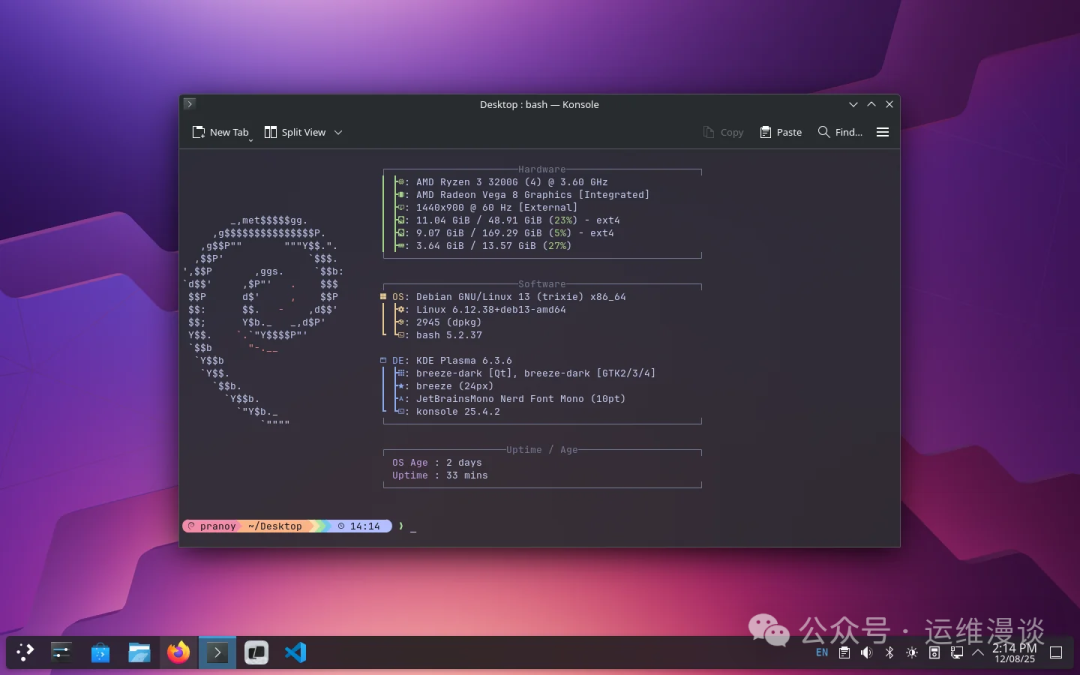
Task: Click the volume speaker tray icon
Action: (x=866, y=653)
